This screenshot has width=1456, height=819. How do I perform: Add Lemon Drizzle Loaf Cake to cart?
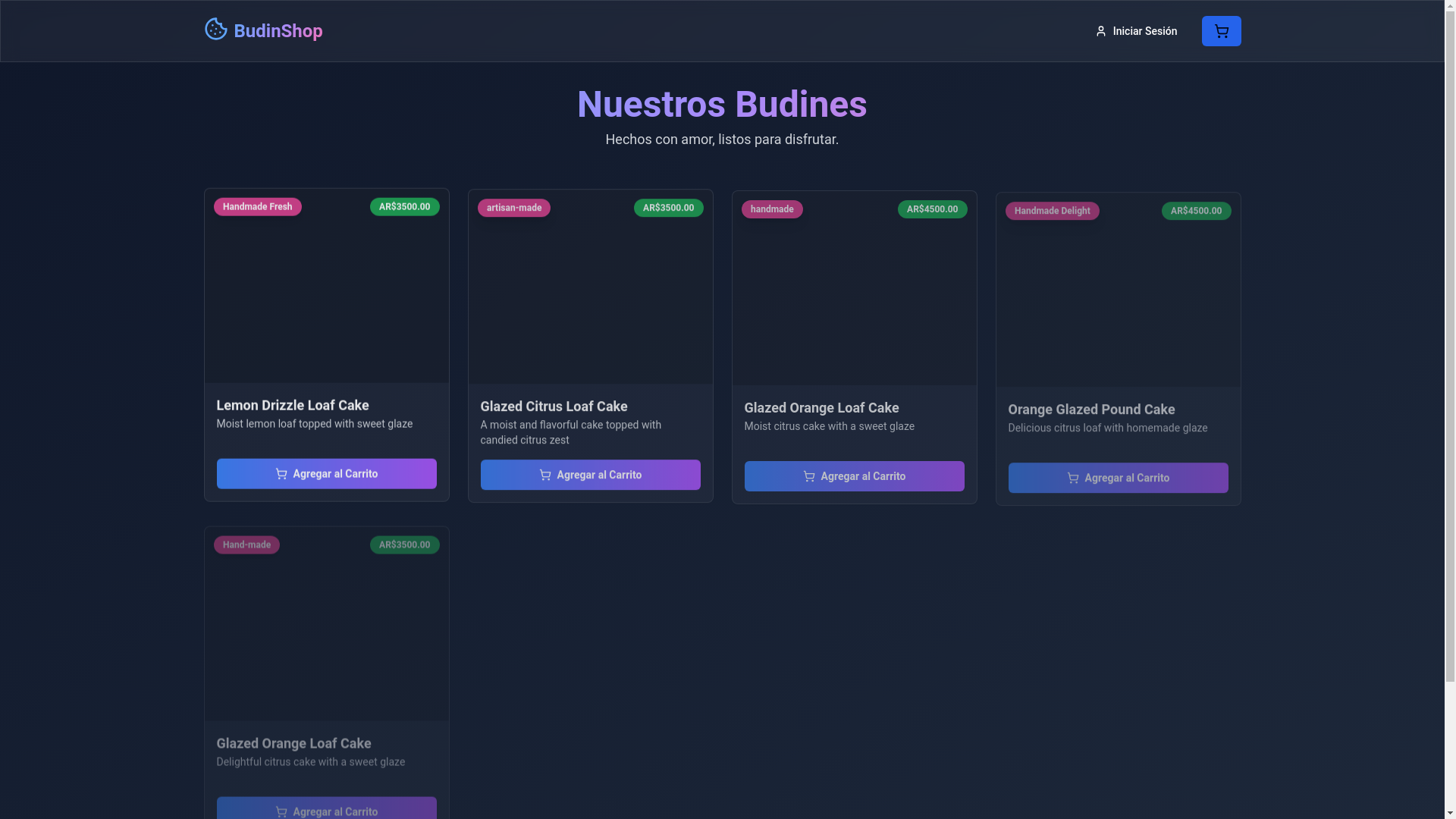(x=326, y=474)
